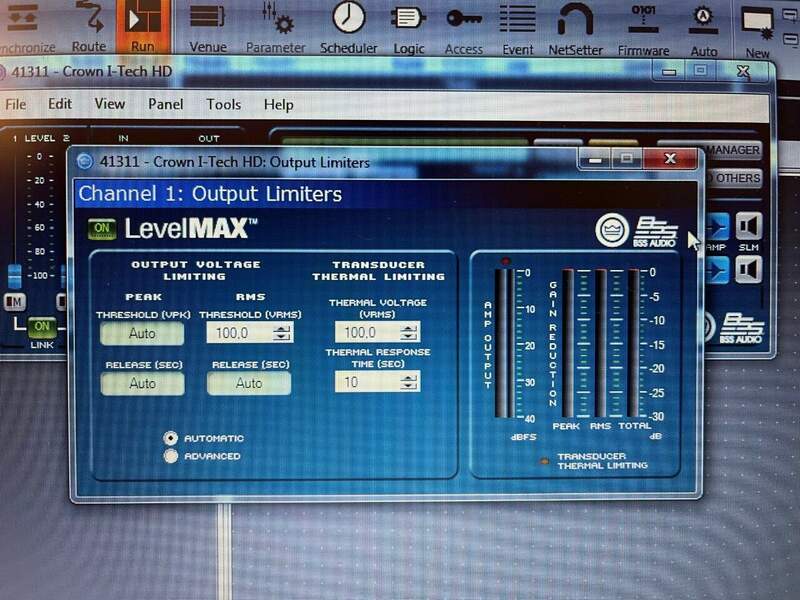Click the RMS Release Auto field

(248, 383)
